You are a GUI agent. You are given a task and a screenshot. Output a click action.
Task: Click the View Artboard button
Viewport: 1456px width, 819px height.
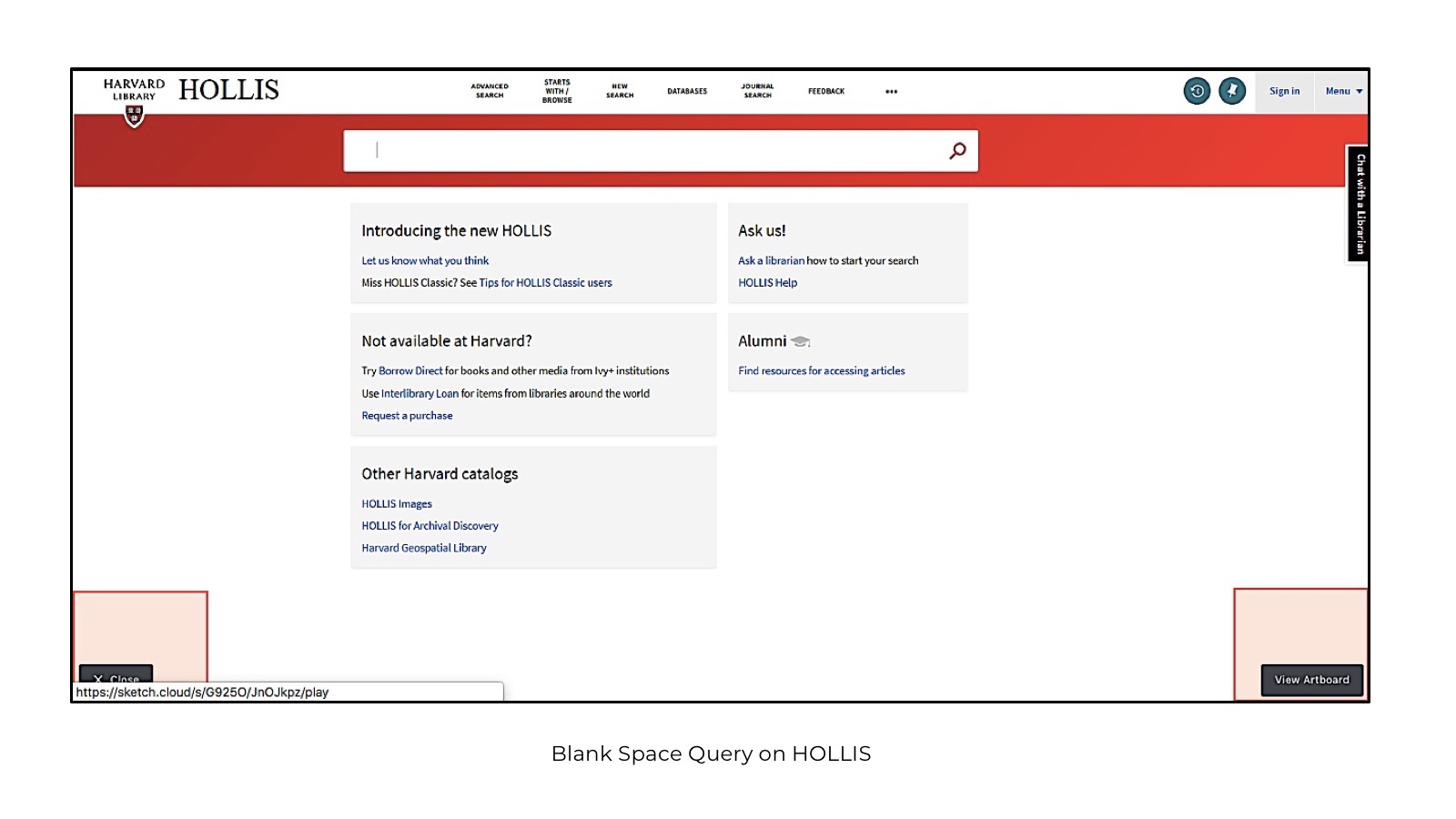(x=1311, y=680)
